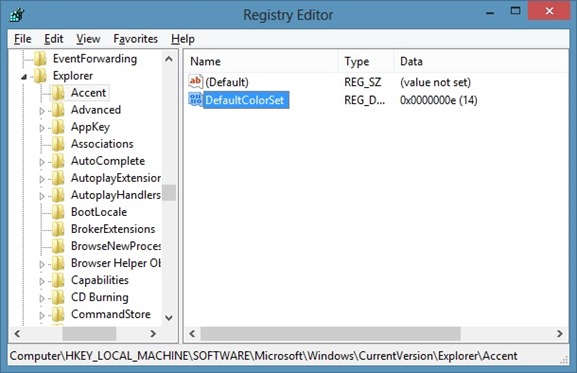Expand the Capabilities key
The width and height of the screenshot is (577, 373).
42,281
